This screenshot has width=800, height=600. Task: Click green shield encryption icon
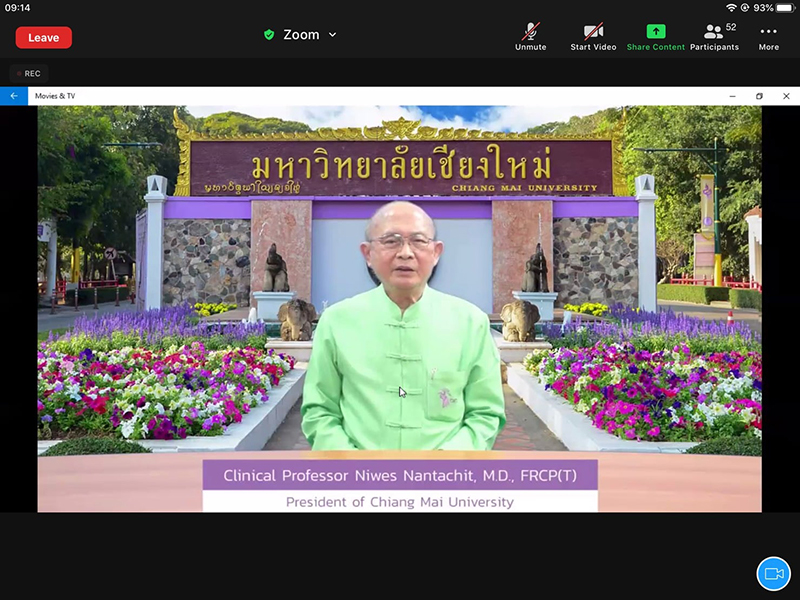269,35
